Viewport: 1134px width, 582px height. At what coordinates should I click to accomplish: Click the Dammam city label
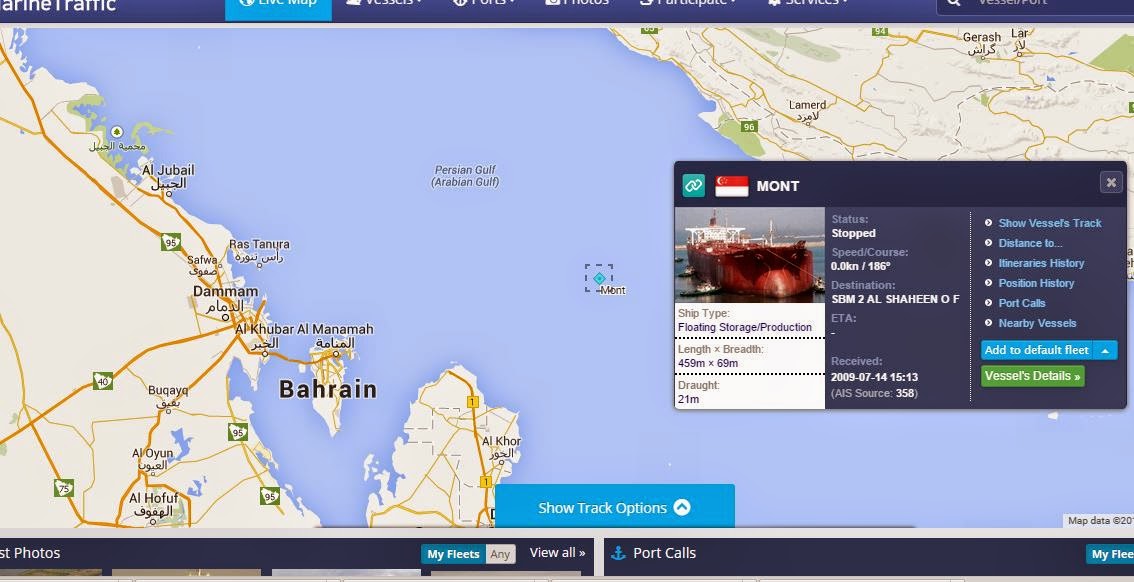[225, 292]
